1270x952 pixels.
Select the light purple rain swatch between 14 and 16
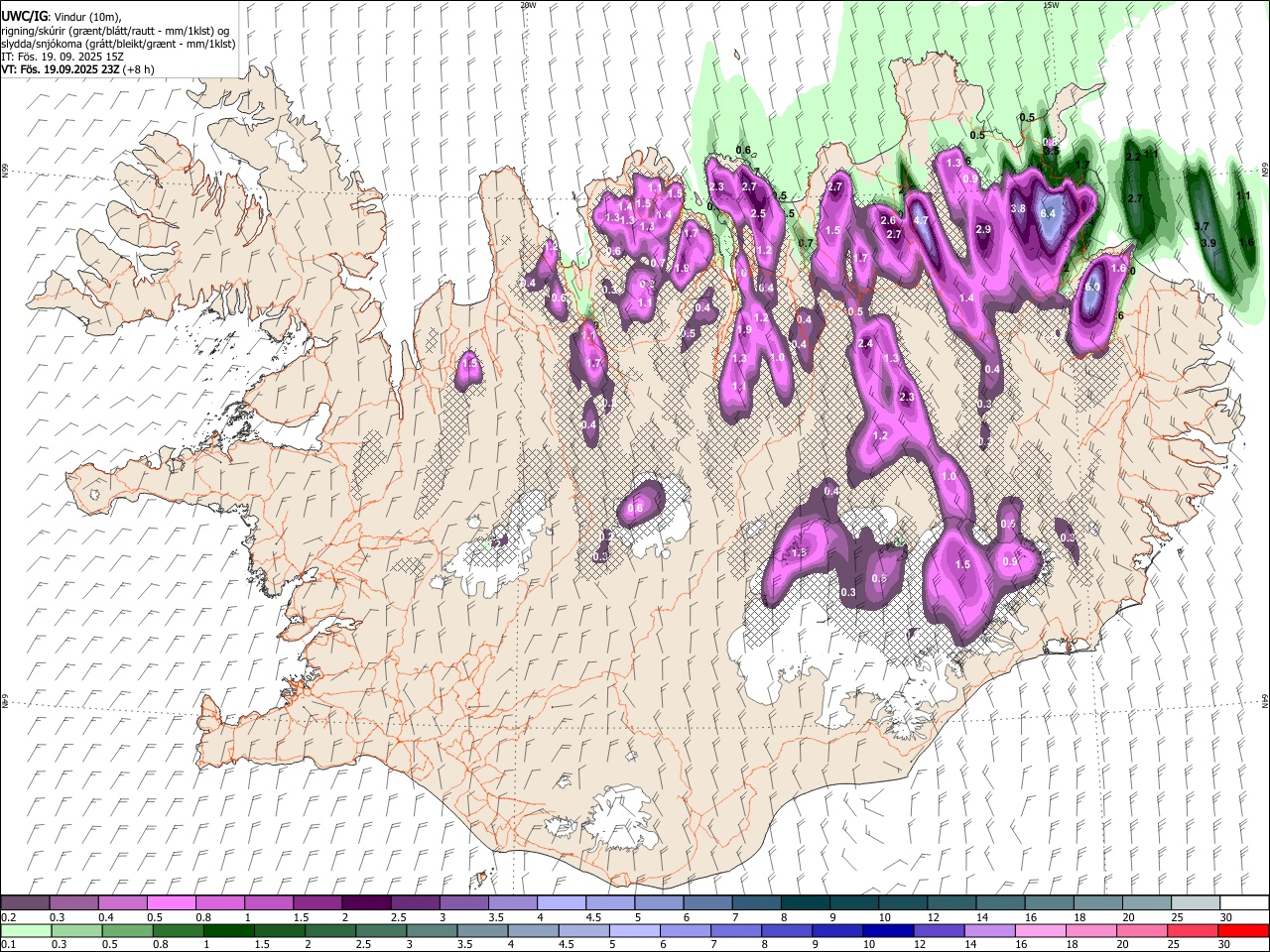[989, 931]
